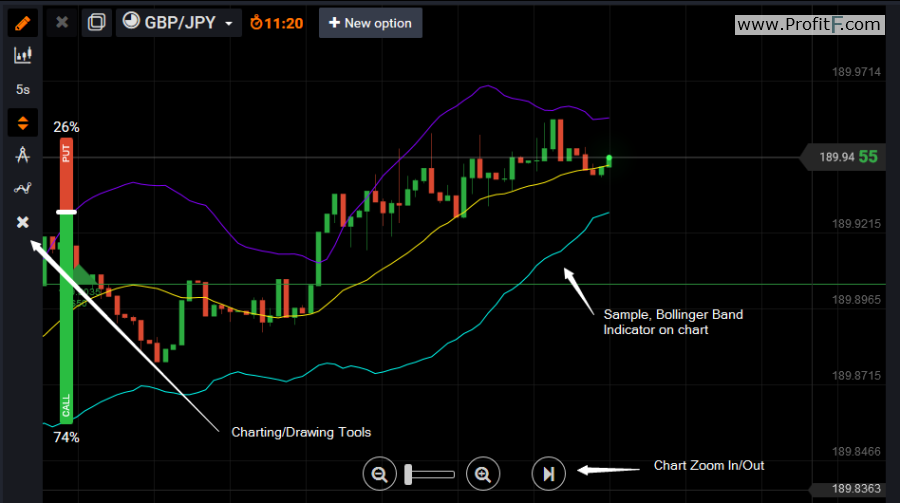Adjust the chart zoom slider handle
900x503 pixels.
tap(408, 474)
